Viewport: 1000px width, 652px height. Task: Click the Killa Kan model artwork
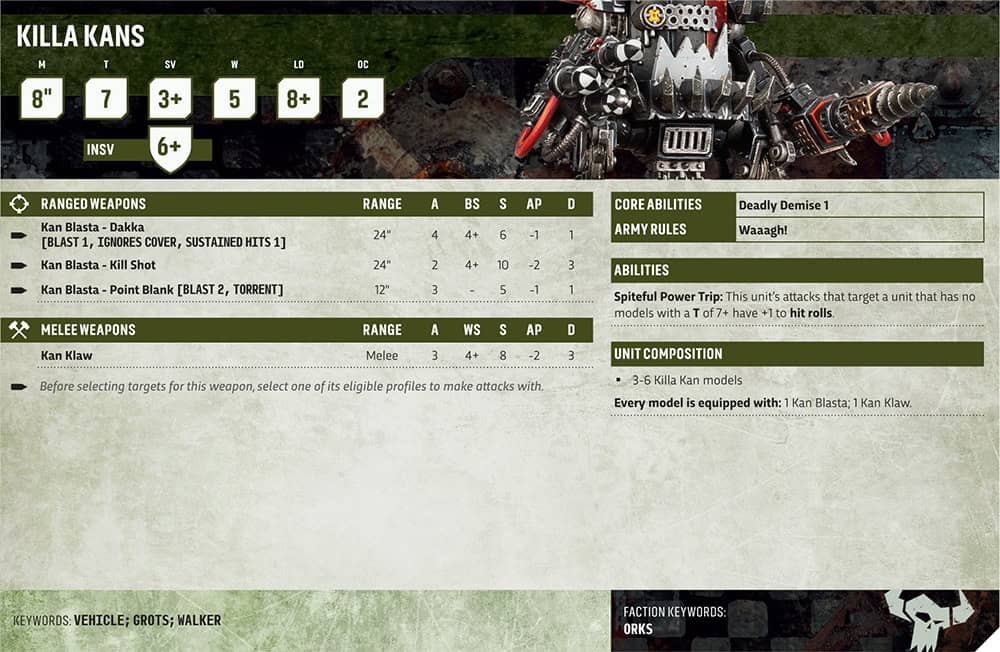(727, 89)
